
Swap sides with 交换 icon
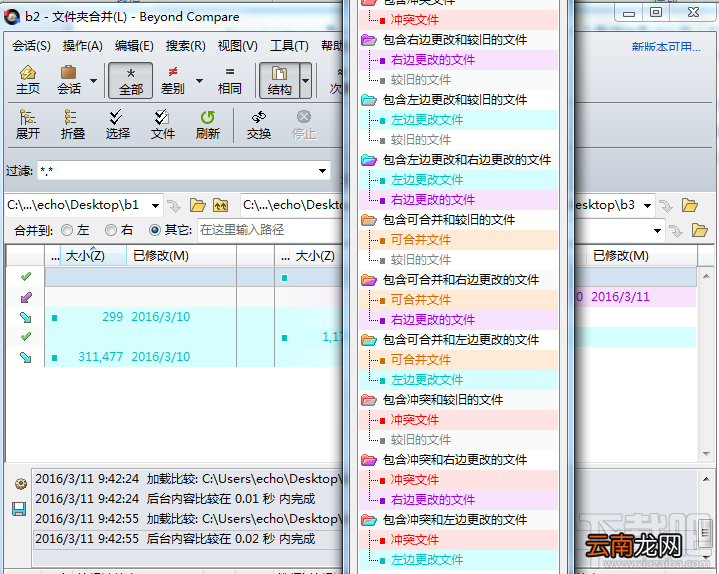tap(259, 125)
